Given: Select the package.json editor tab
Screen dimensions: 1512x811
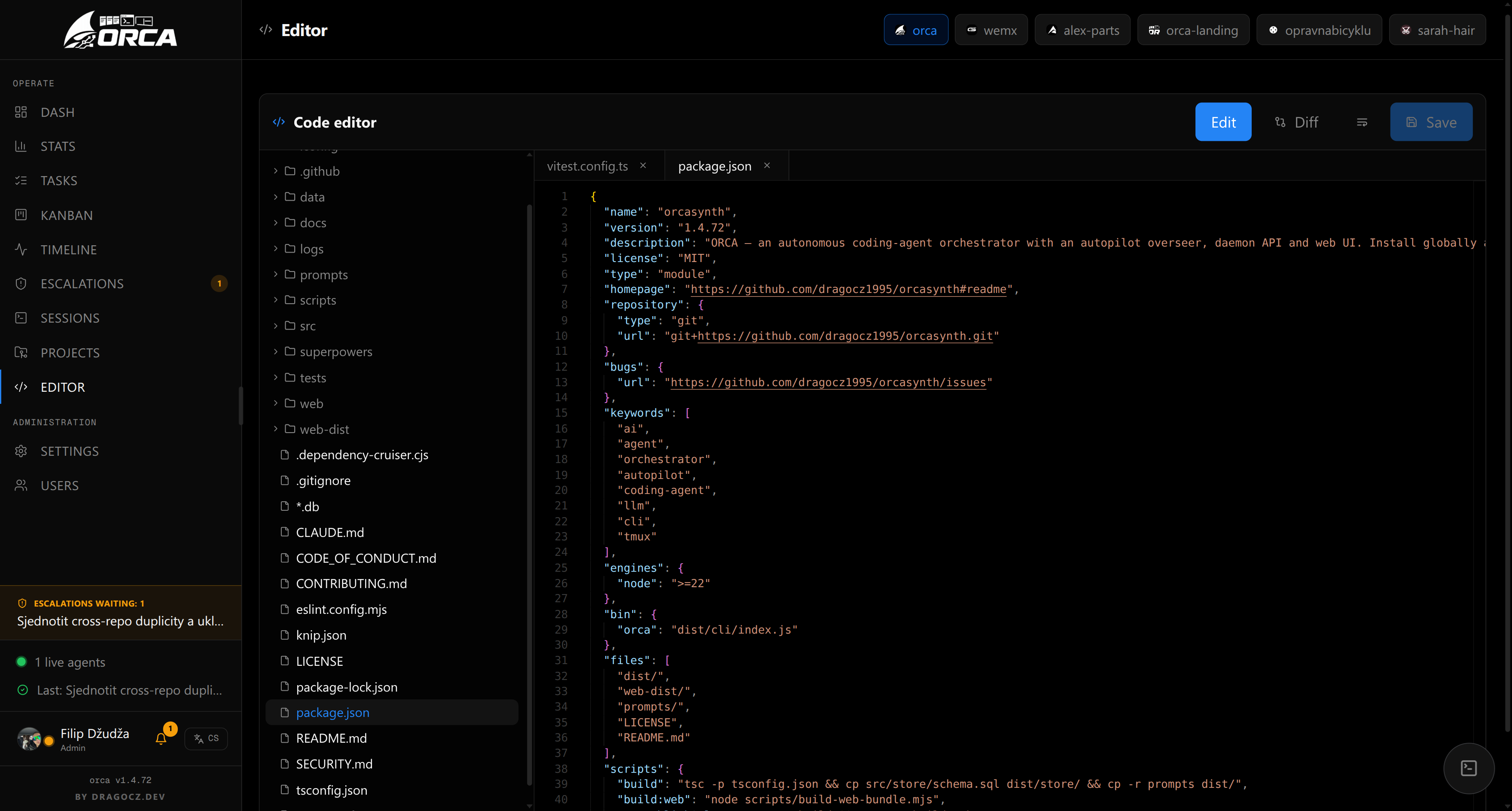Looking at the screenshot, I should point(714,166).
